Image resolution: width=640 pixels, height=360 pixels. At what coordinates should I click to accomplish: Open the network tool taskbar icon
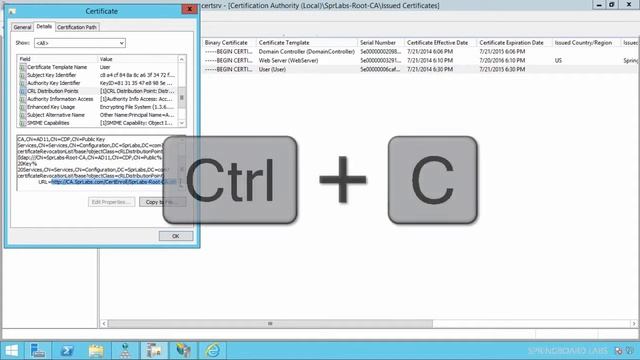coord(125,350)
